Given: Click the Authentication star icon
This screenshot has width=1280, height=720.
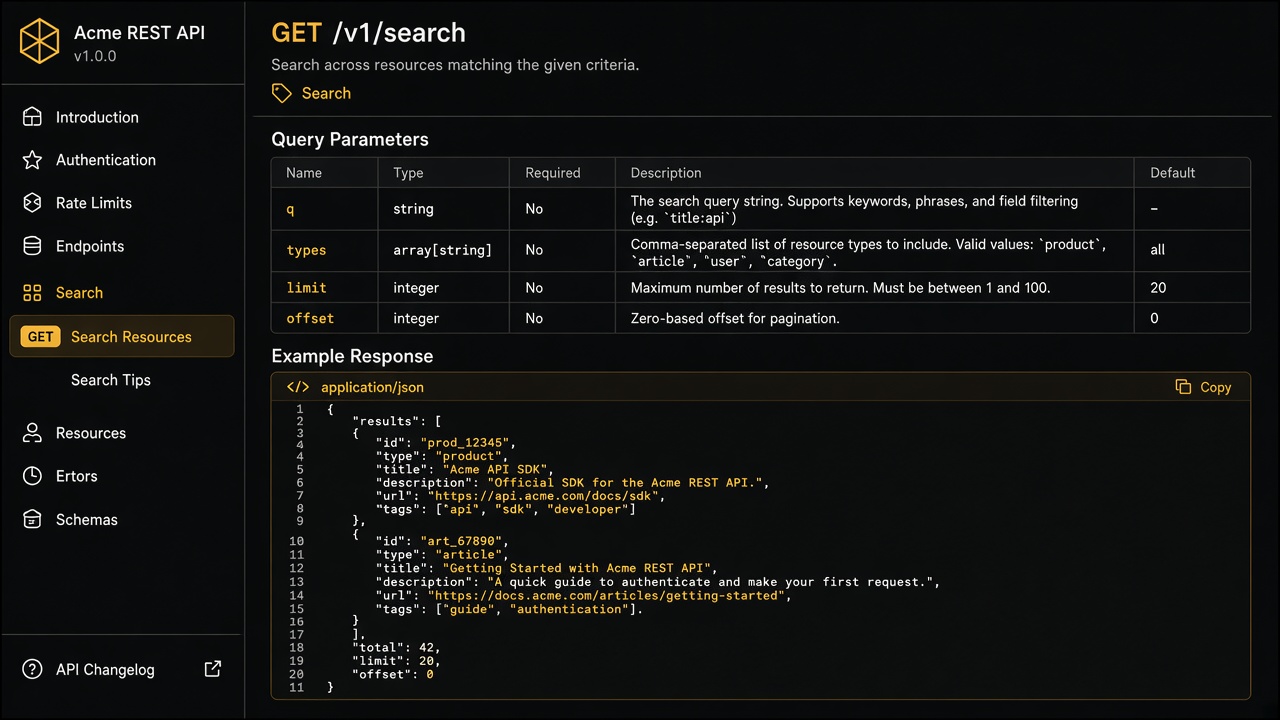Looking at the screenshot, I should point(32,160).
